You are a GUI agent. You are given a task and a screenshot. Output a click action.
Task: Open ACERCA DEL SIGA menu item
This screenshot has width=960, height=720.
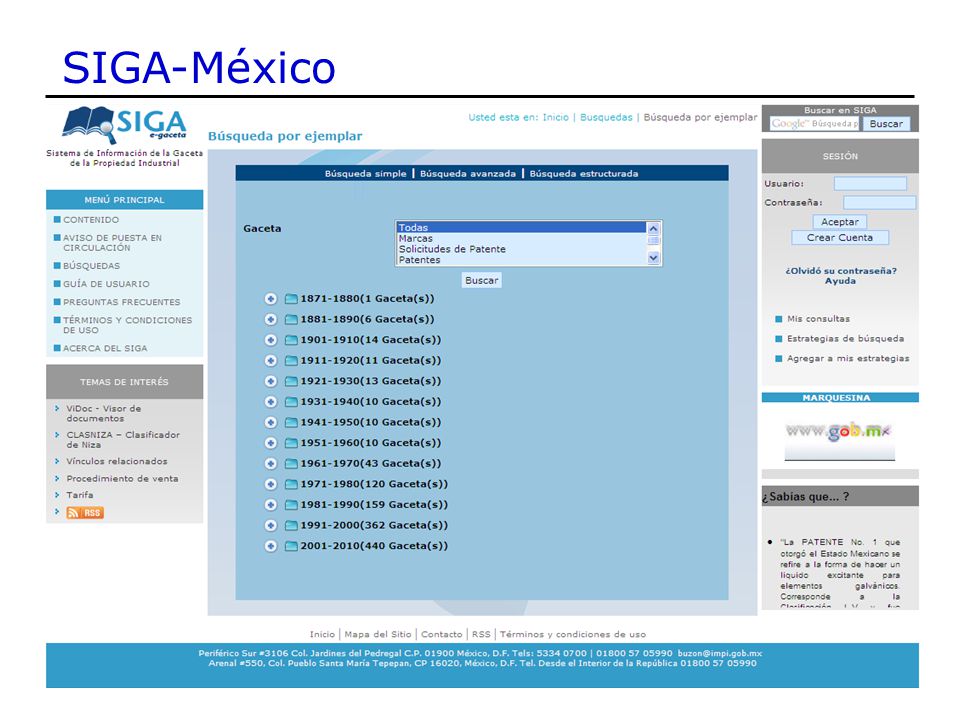(105, 348)
